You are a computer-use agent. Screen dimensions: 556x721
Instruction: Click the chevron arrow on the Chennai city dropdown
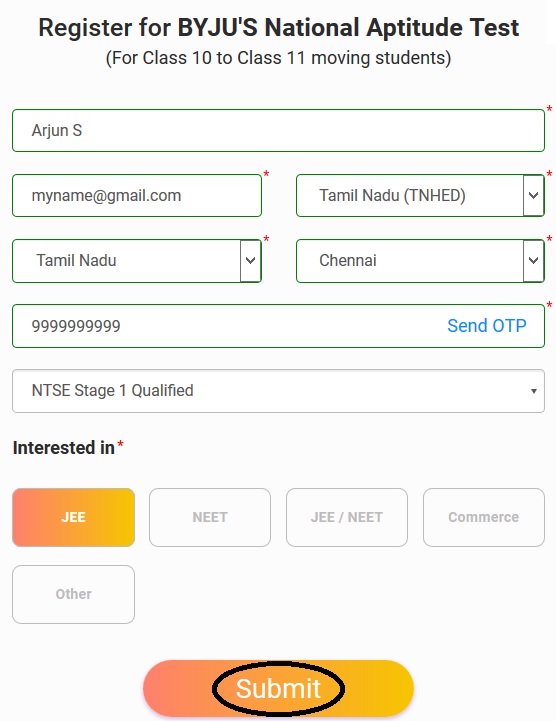coord(533,261)
